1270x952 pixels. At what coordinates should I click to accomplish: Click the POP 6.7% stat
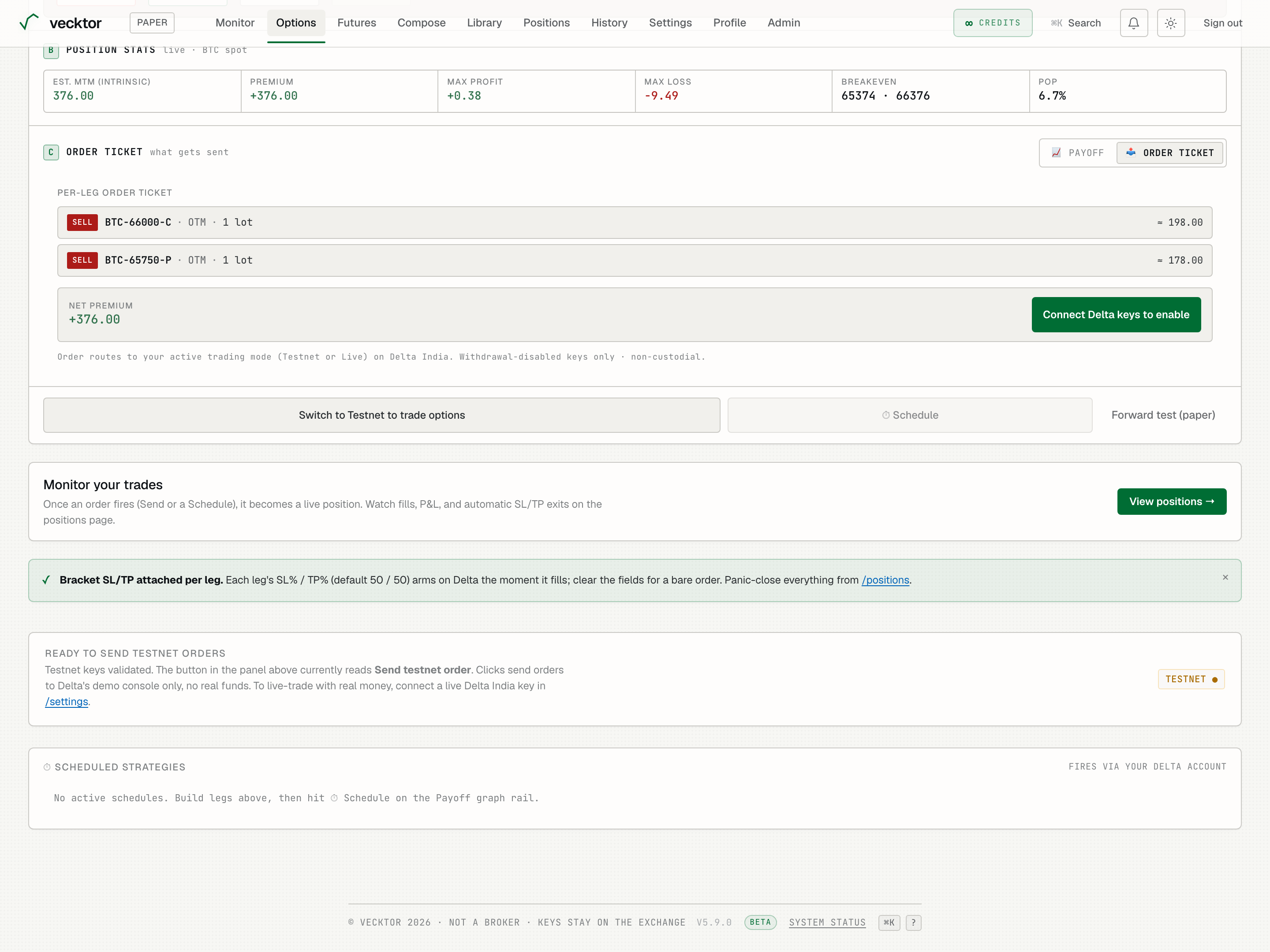coord(1127,91)
